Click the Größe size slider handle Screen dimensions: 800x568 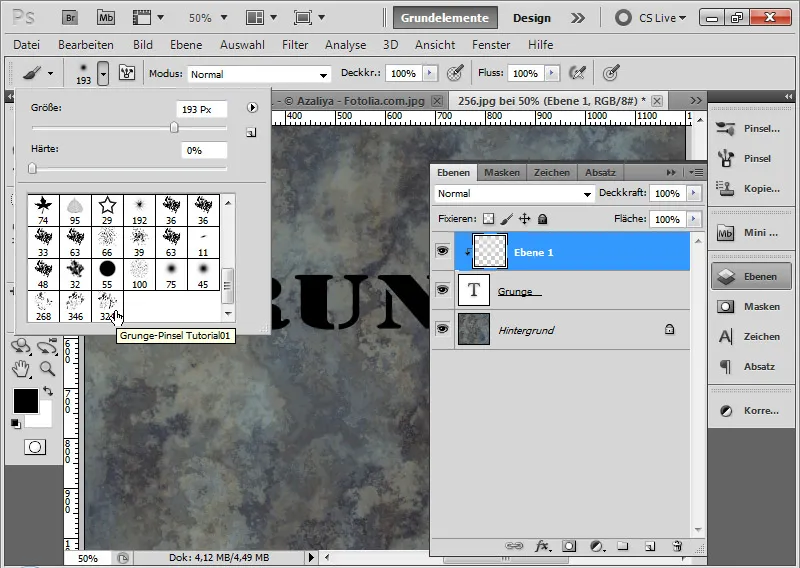[x=174, y=127]
